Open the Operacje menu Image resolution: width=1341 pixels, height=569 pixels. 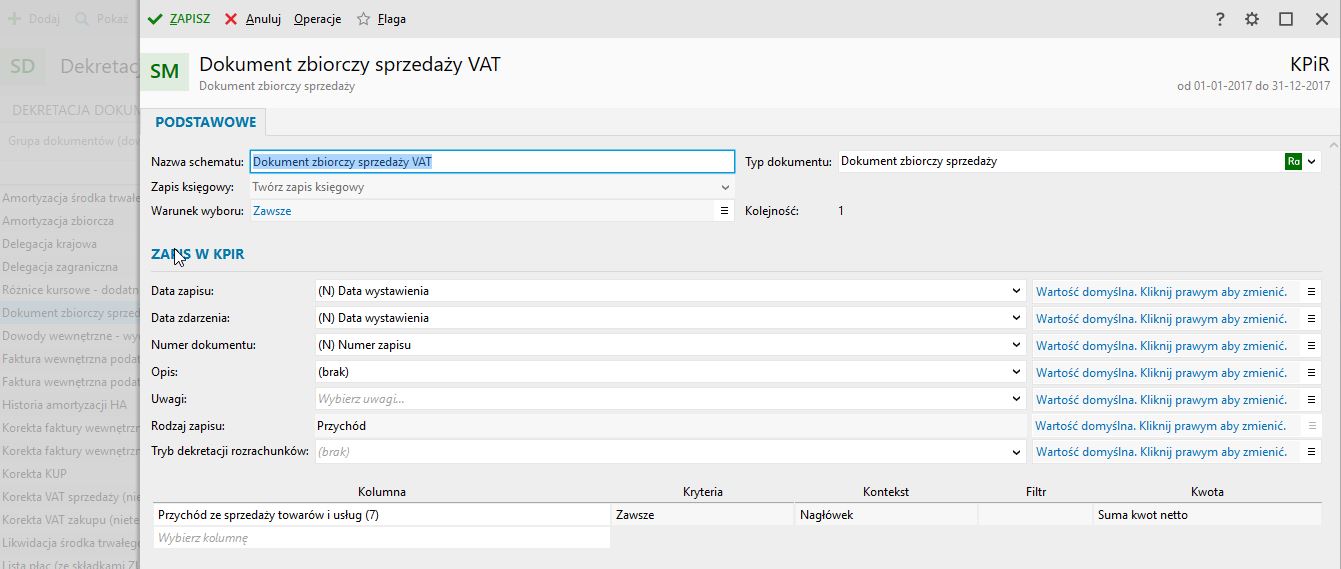pos(317,19)
